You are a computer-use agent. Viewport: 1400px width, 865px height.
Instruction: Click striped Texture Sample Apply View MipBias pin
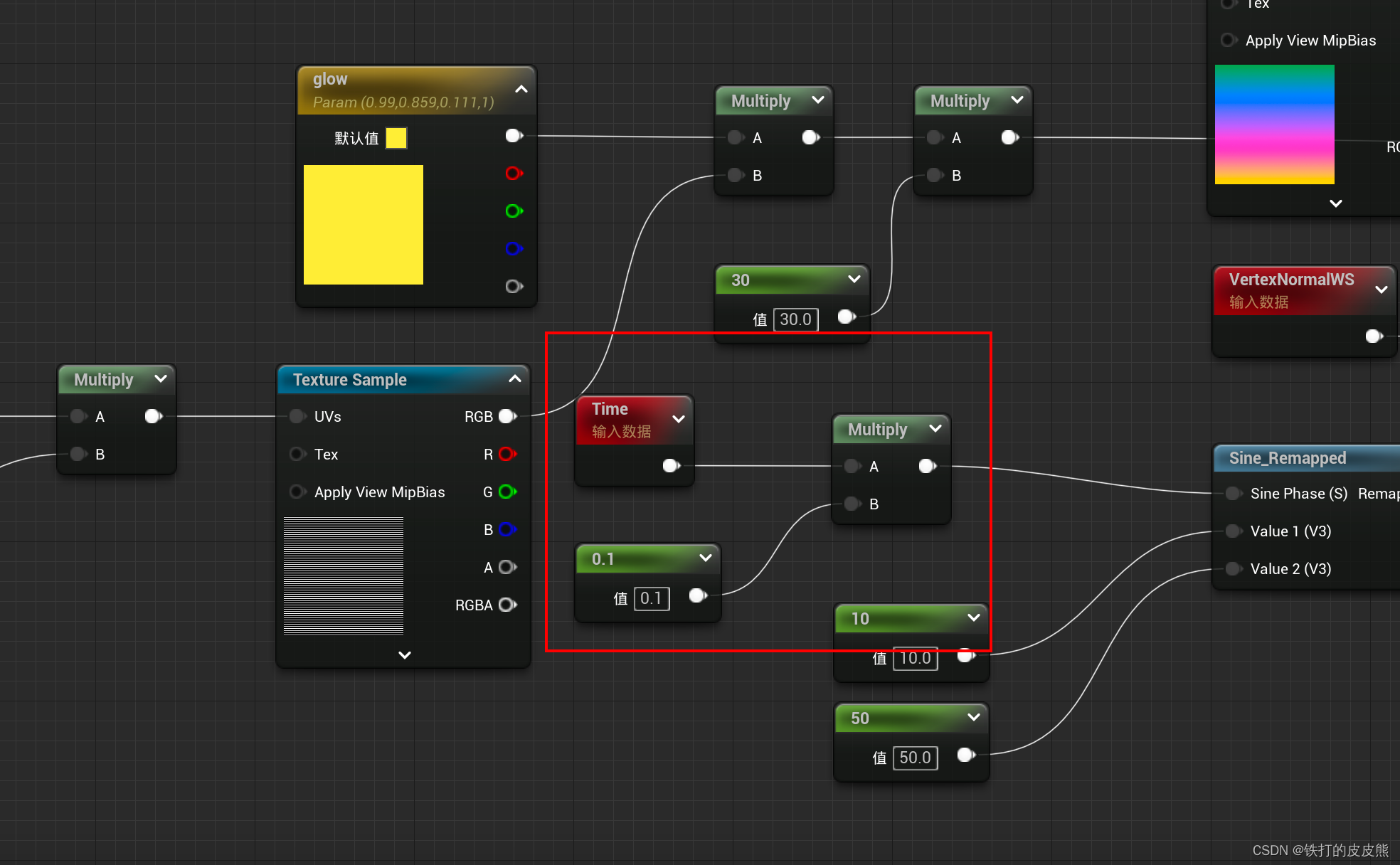[x=297, y=492]
